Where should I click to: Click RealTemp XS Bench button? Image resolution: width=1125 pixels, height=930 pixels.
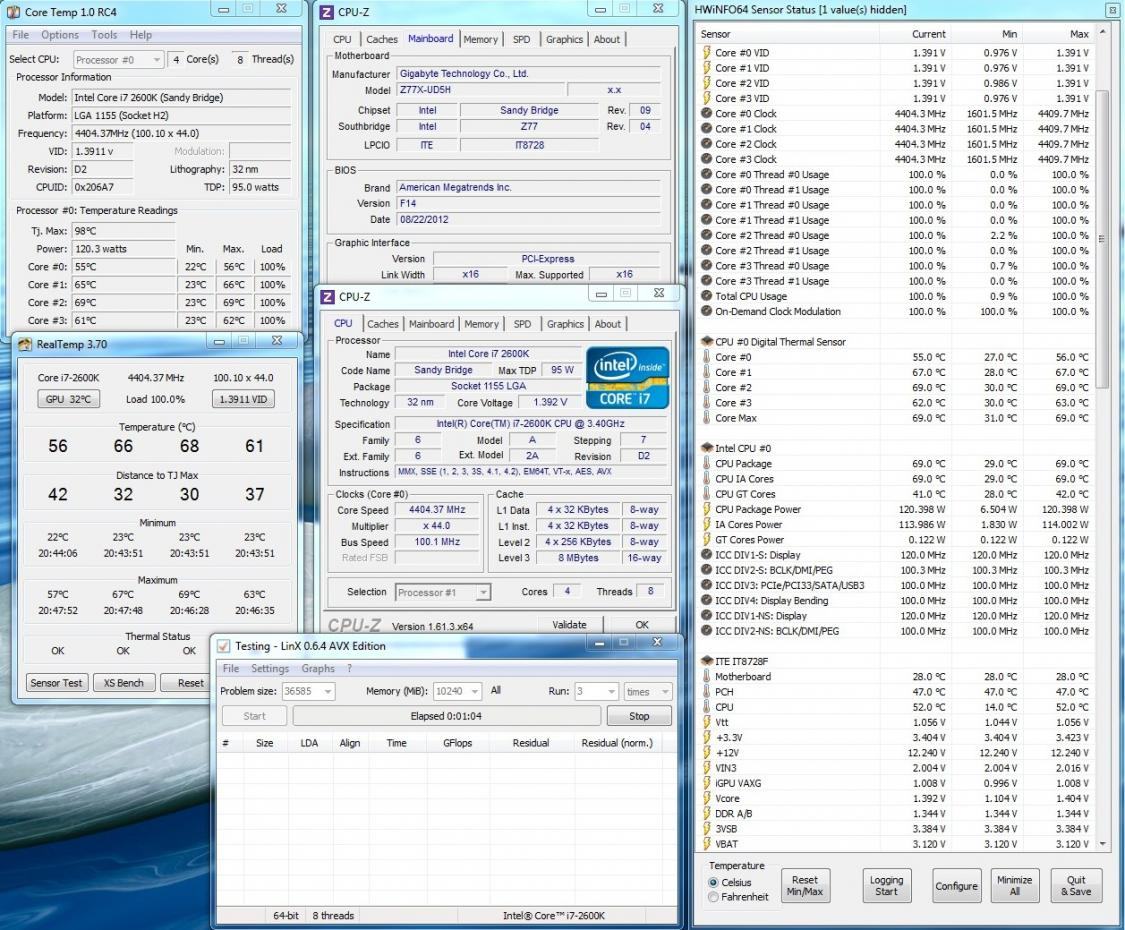pos(123,682)
